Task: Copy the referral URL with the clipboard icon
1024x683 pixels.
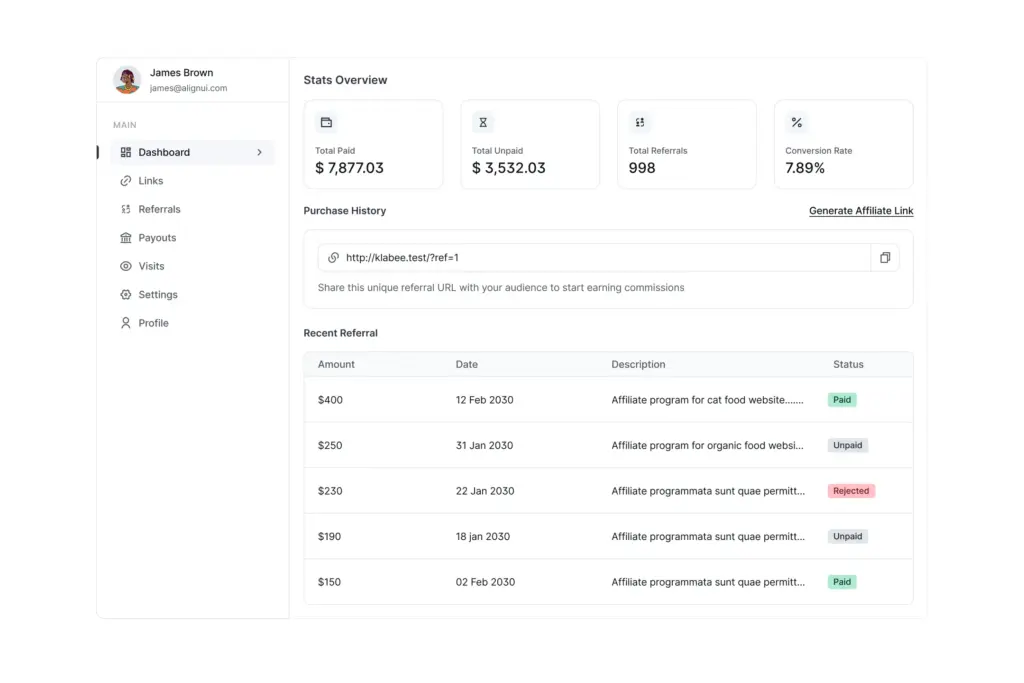Action: pyautogui.click(x=884, y=257)
